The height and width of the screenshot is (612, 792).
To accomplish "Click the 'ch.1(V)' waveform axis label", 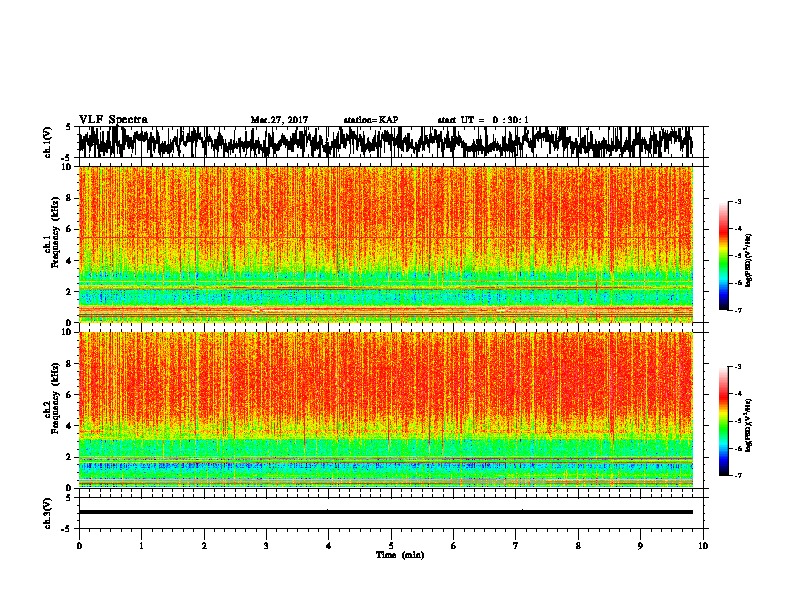I will (48, 142).
